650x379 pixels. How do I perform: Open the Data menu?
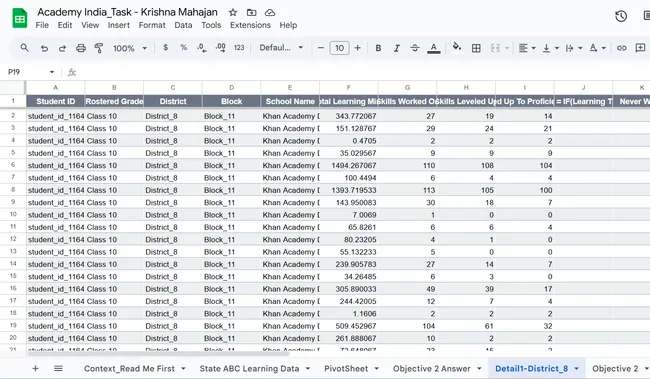pyautogui.click(x=183, y=25)
